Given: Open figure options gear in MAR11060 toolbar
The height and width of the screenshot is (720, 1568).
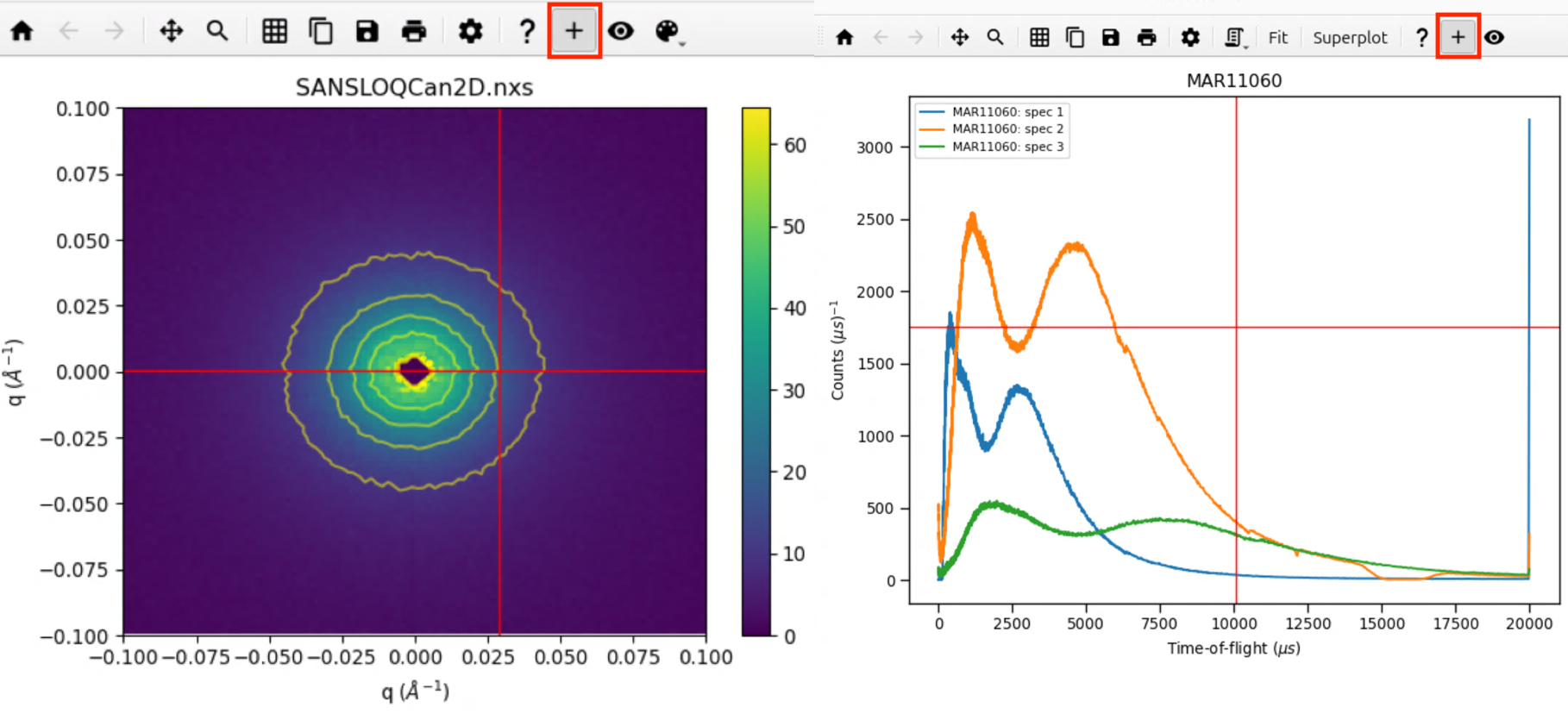Looking at the screenshot, I should coord(1190,38).
